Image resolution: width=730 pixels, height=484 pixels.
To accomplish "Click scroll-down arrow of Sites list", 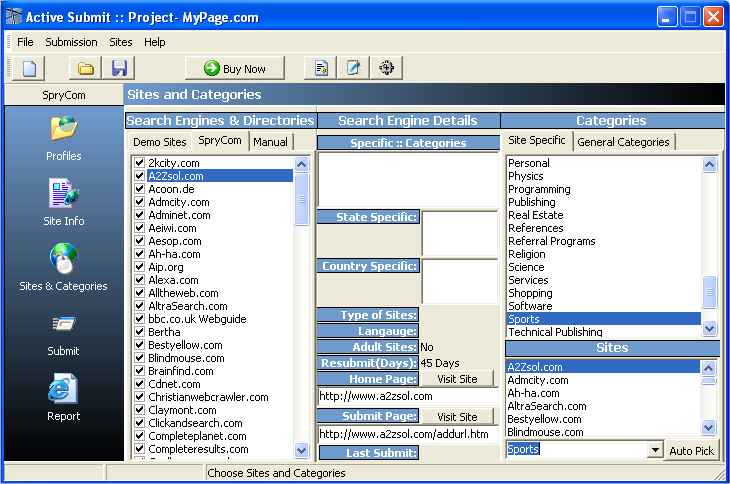I will (708, 427).
